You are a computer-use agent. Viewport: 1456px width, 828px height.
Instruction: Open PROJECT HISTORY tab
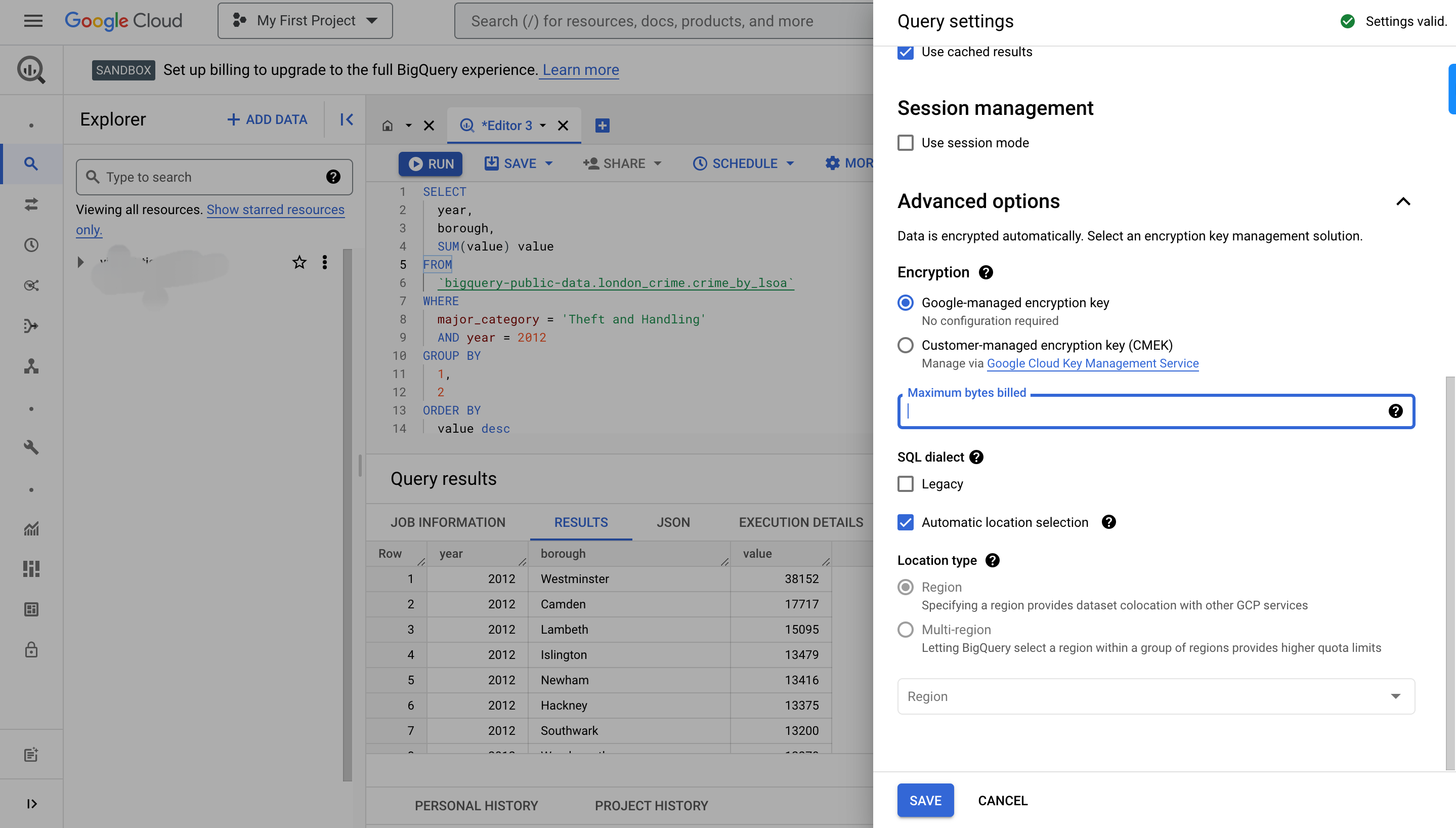coord(651,806)
